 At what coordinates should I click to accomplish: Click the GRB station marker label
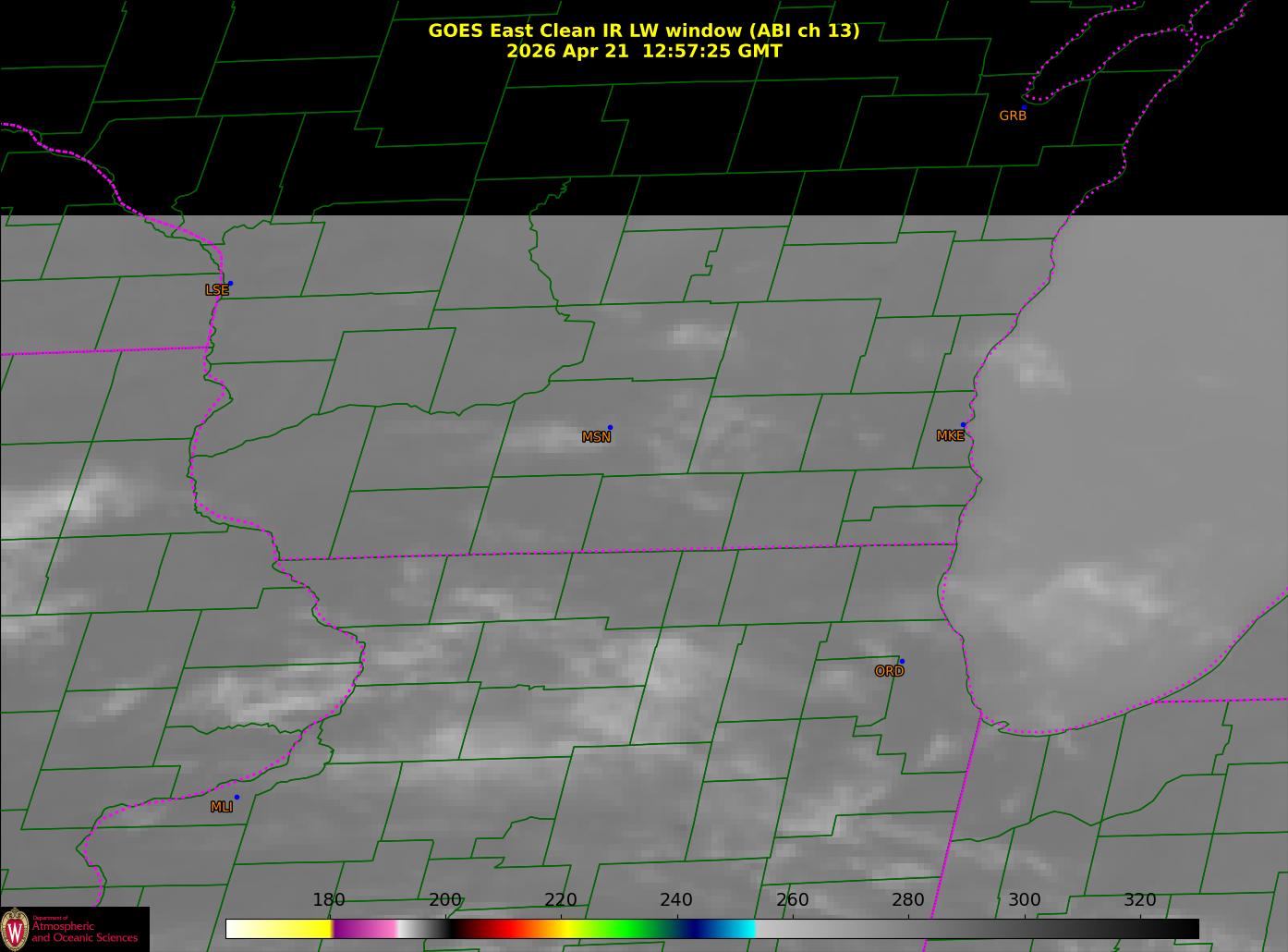point(1013,116)
